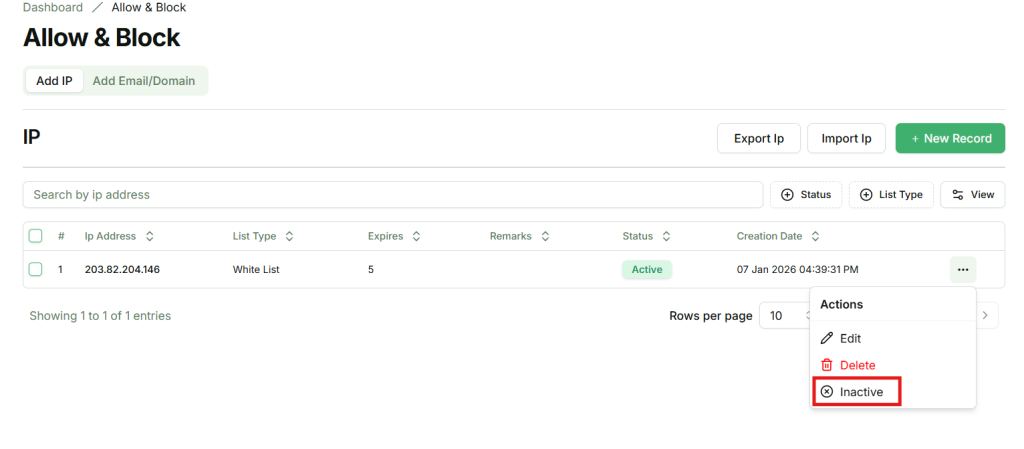Image resolution: width=1024 pixels, height=449 pixels.
Task: Set the record to Inactive
Action: (x=860, y=392)
